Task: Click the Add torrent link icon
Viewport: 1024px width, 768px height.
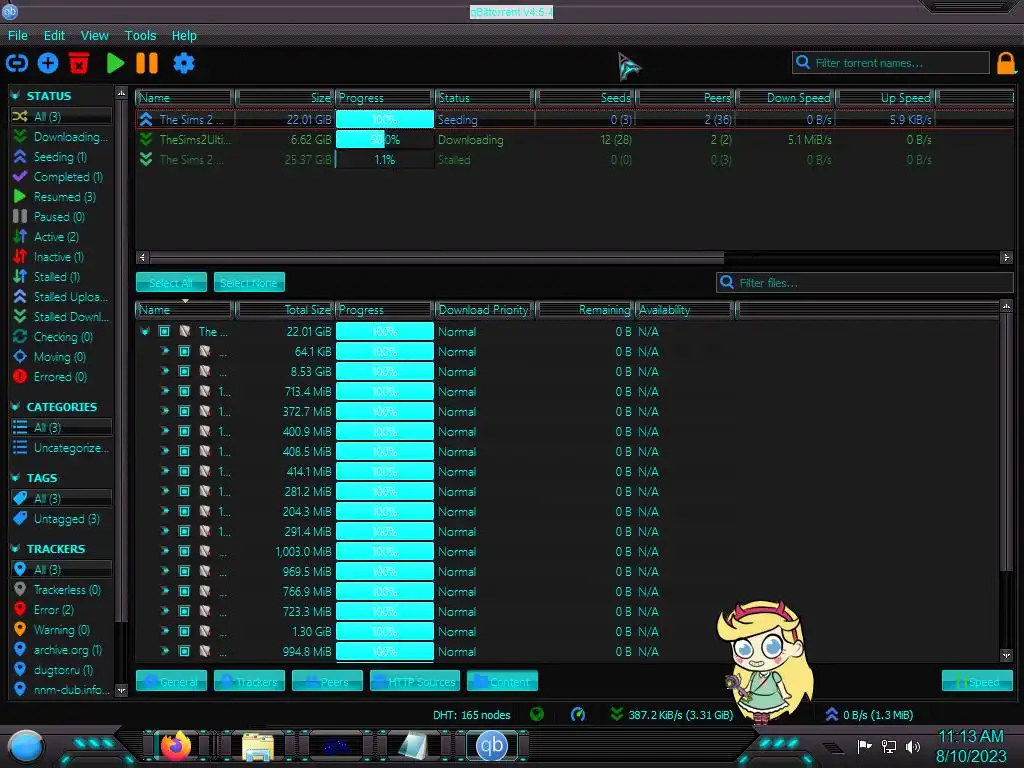Action: pos(17,63)
